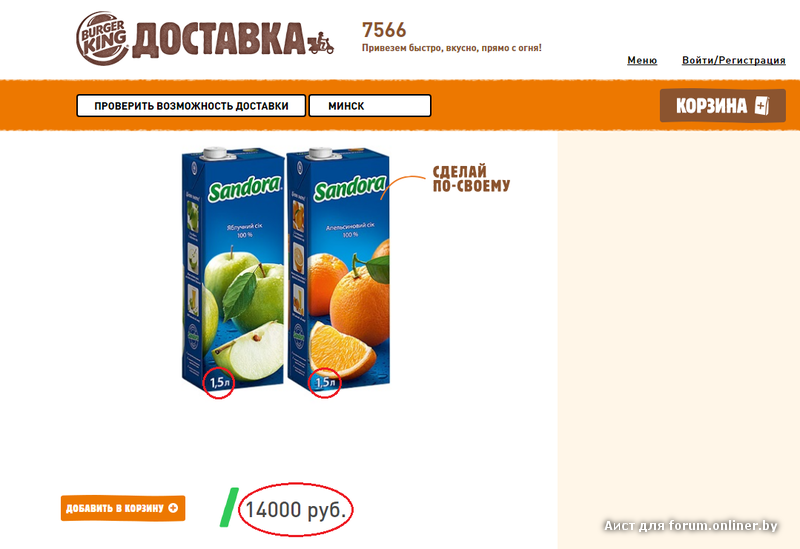Click Проверить возможность доставки button
Viewport: 800px width, 549px height.
tap(191, 106)
